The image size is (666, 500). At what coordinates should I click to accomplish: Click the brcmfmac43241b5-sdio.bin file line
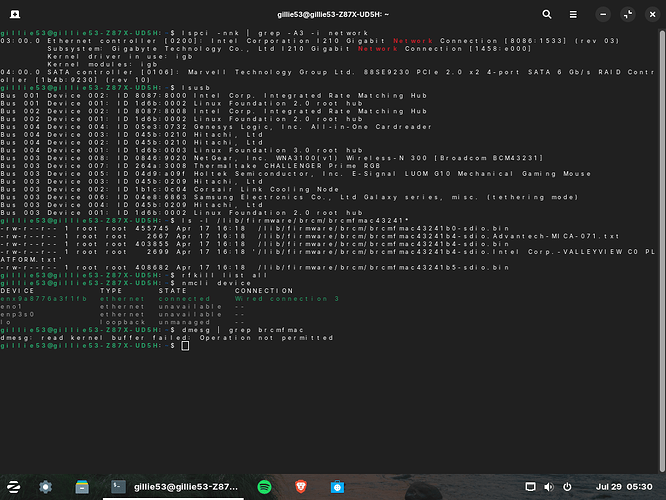coord(255,268)
